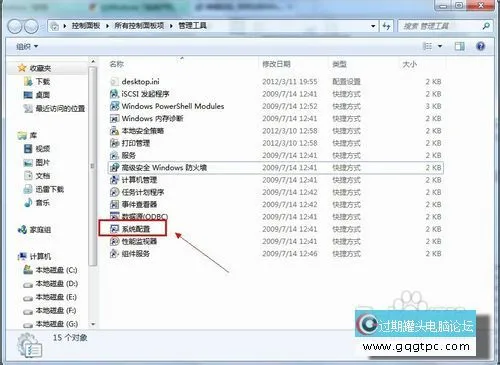
Task: Expand the address bar history dropdown
Action: [373, 26]
